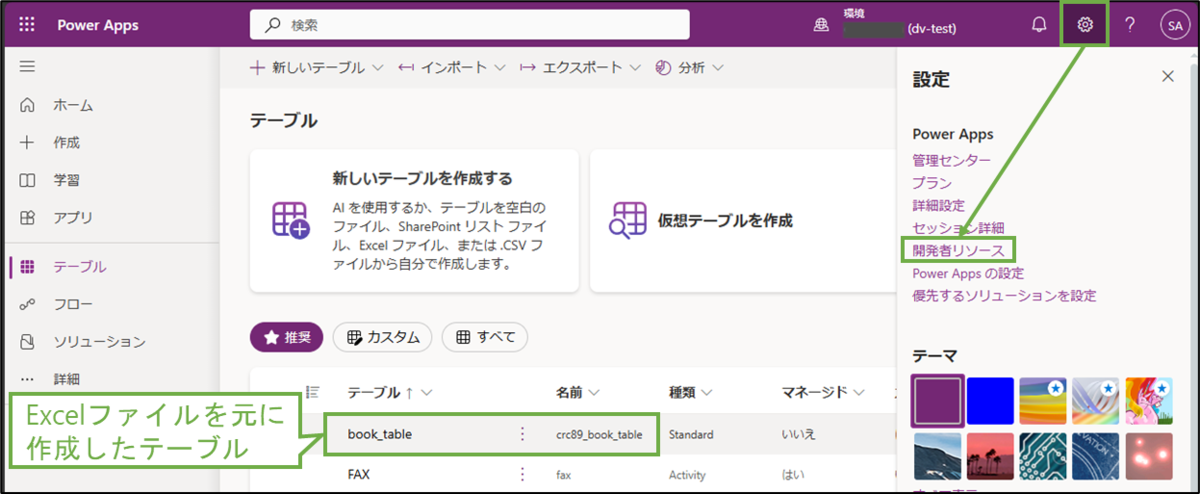Click the environment globe icon
Viewport: 1200px width, 494px height.
pos(822,26)
